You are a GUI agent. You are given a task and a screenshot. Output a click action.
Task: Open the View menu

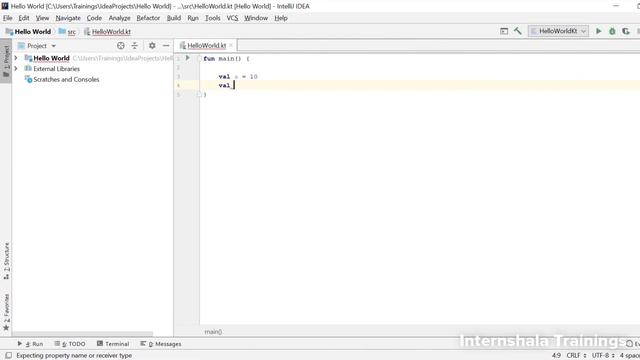point(42,18)
